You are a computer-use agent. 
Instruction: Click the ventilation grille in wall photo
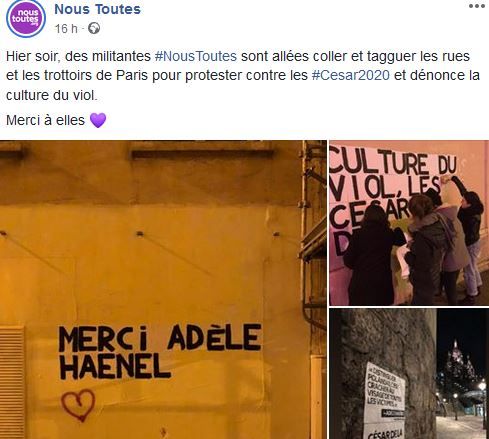12,382
